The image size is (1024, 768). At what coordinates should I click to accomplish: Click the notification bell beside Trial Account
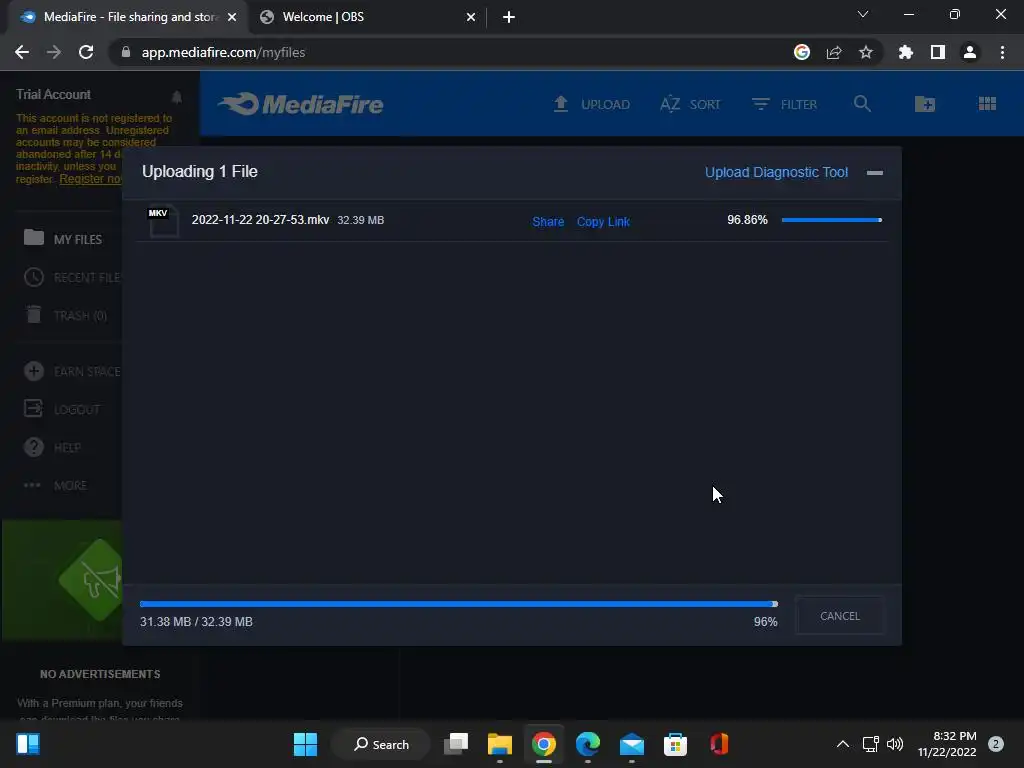tap(176, 97)
